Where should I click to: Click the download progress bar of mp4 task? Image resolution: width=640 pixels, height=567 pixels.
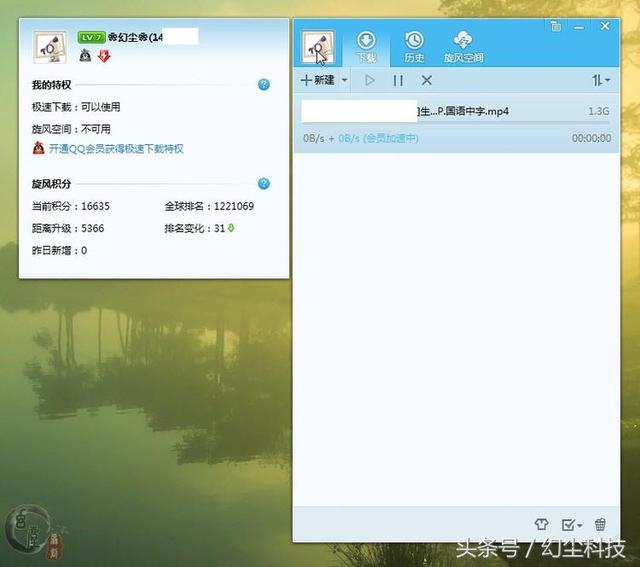[x=456, y=122]
